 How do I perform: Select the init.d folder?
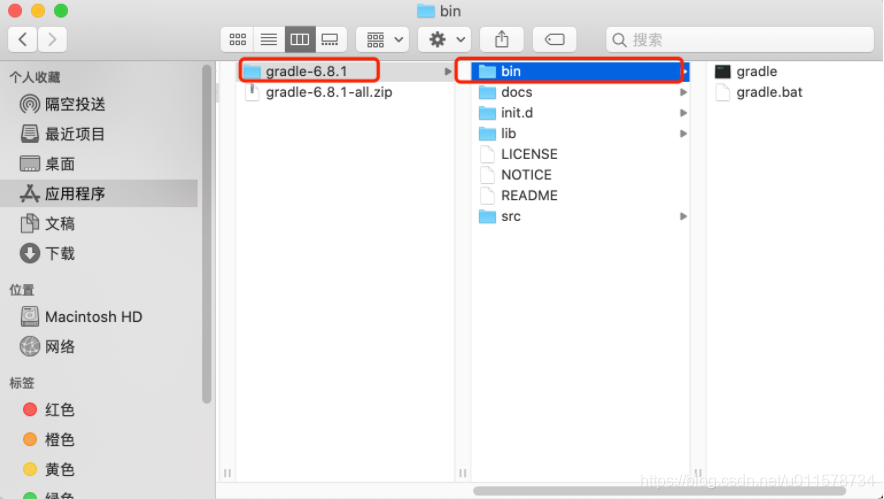pyautogui.click(x=580, y=113)
